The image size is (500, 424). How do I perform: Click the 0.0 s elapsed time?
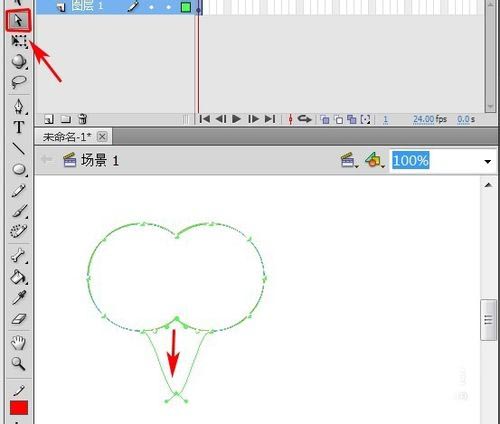click(x=466, y=119)
